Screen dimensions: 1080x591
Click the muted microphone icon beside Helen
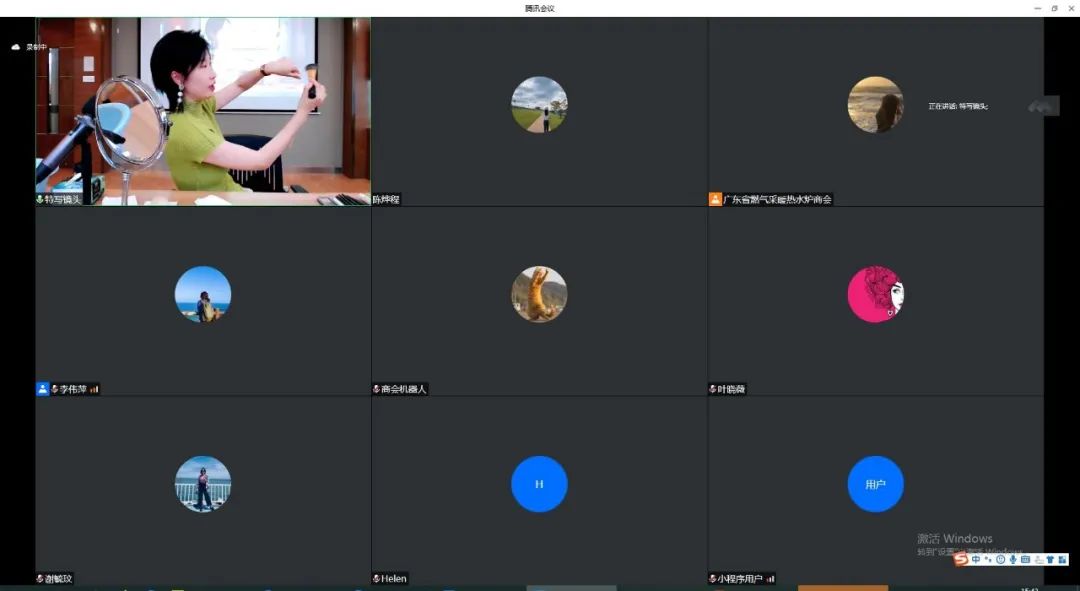pyautogui.click(x=376, y=579)
